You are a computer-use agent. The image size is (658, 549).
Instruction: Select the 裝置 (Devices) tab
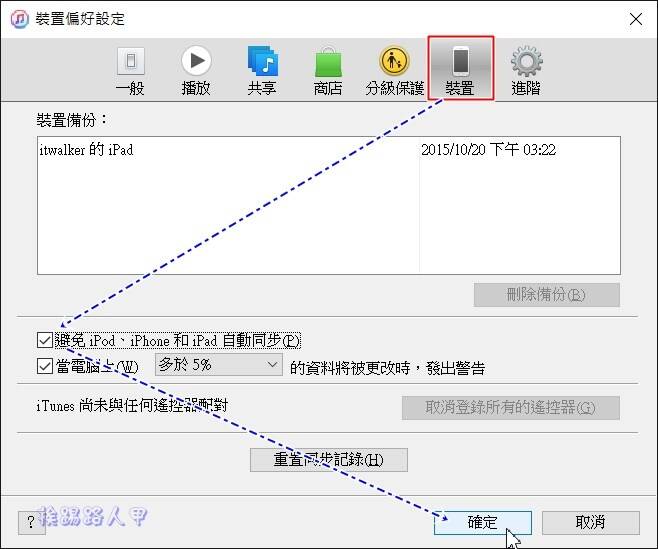tap(461, 68)
